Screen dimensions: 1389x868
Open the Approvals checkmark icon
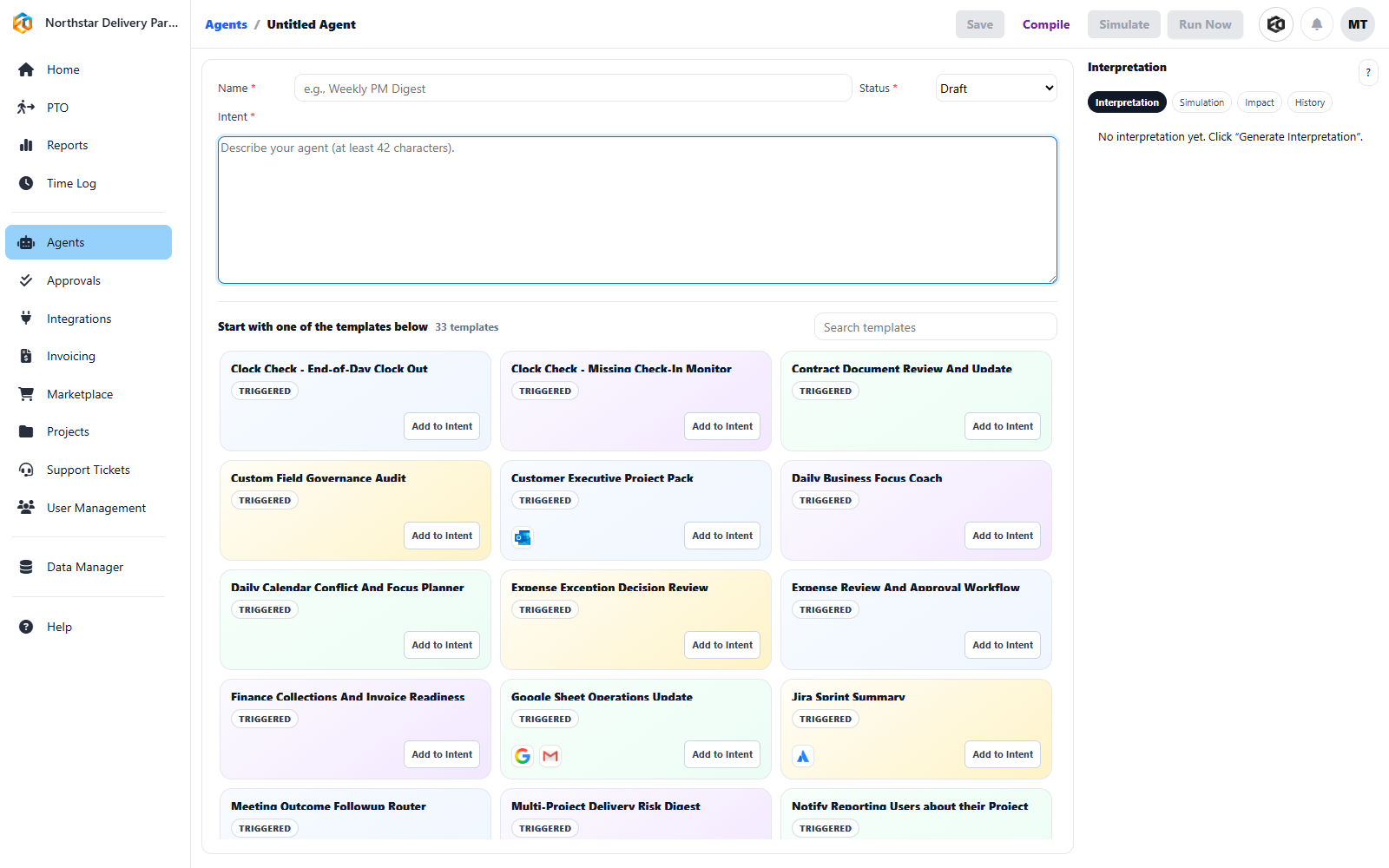coord(26,280)
